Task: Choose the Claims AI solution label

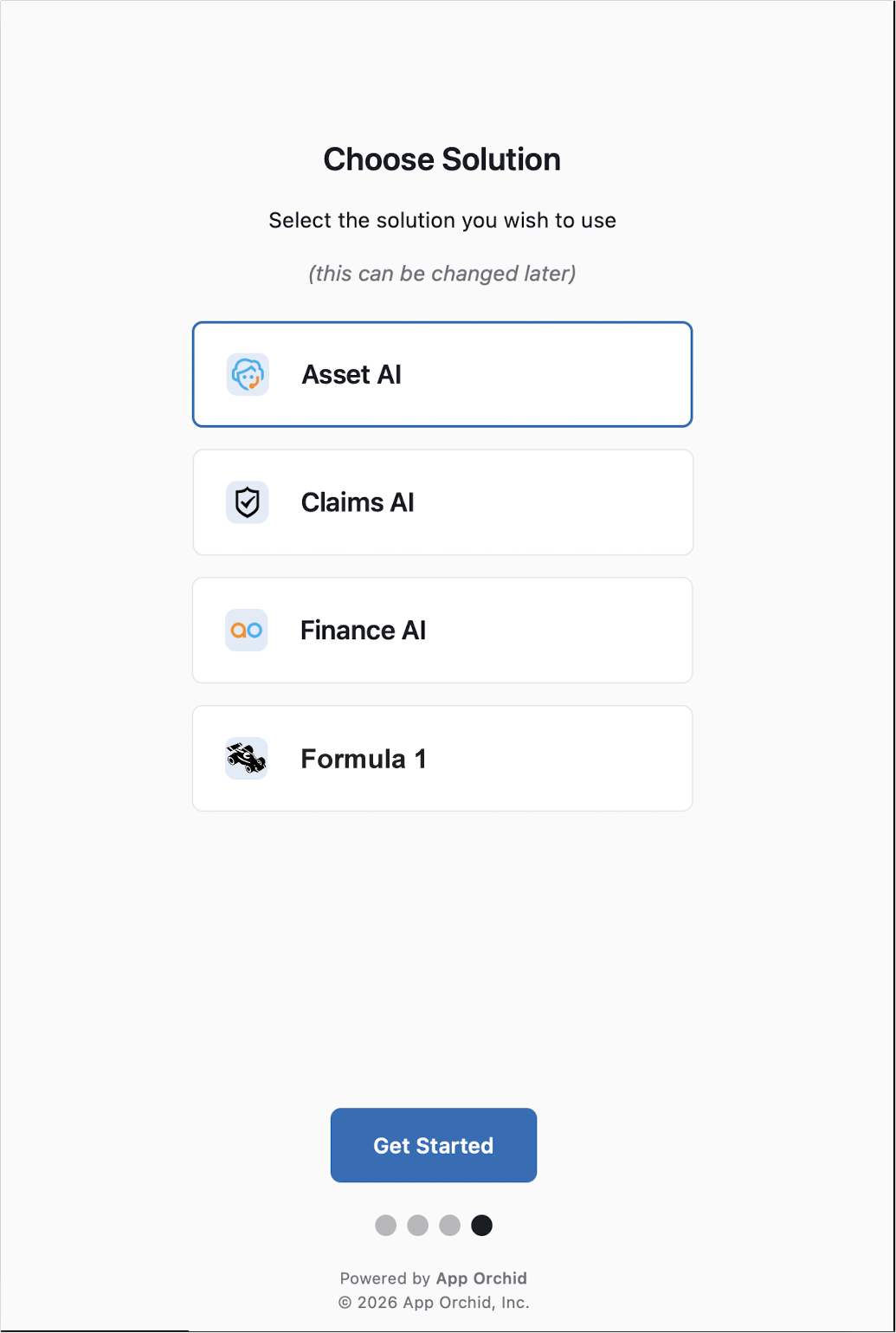Action: coord(358,502)
